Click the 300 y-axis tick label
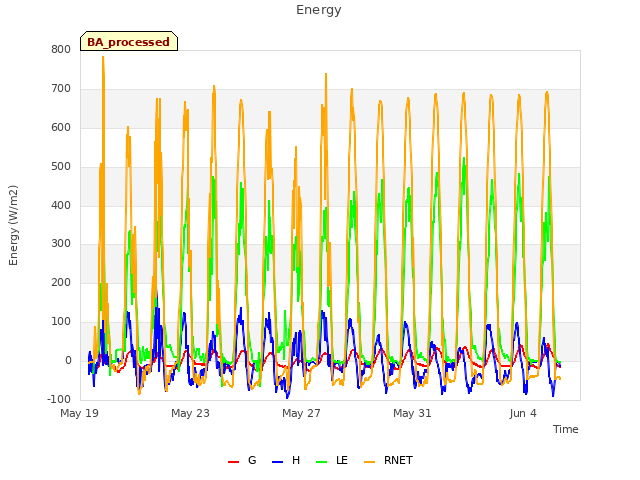 click(x=61, y=244)
